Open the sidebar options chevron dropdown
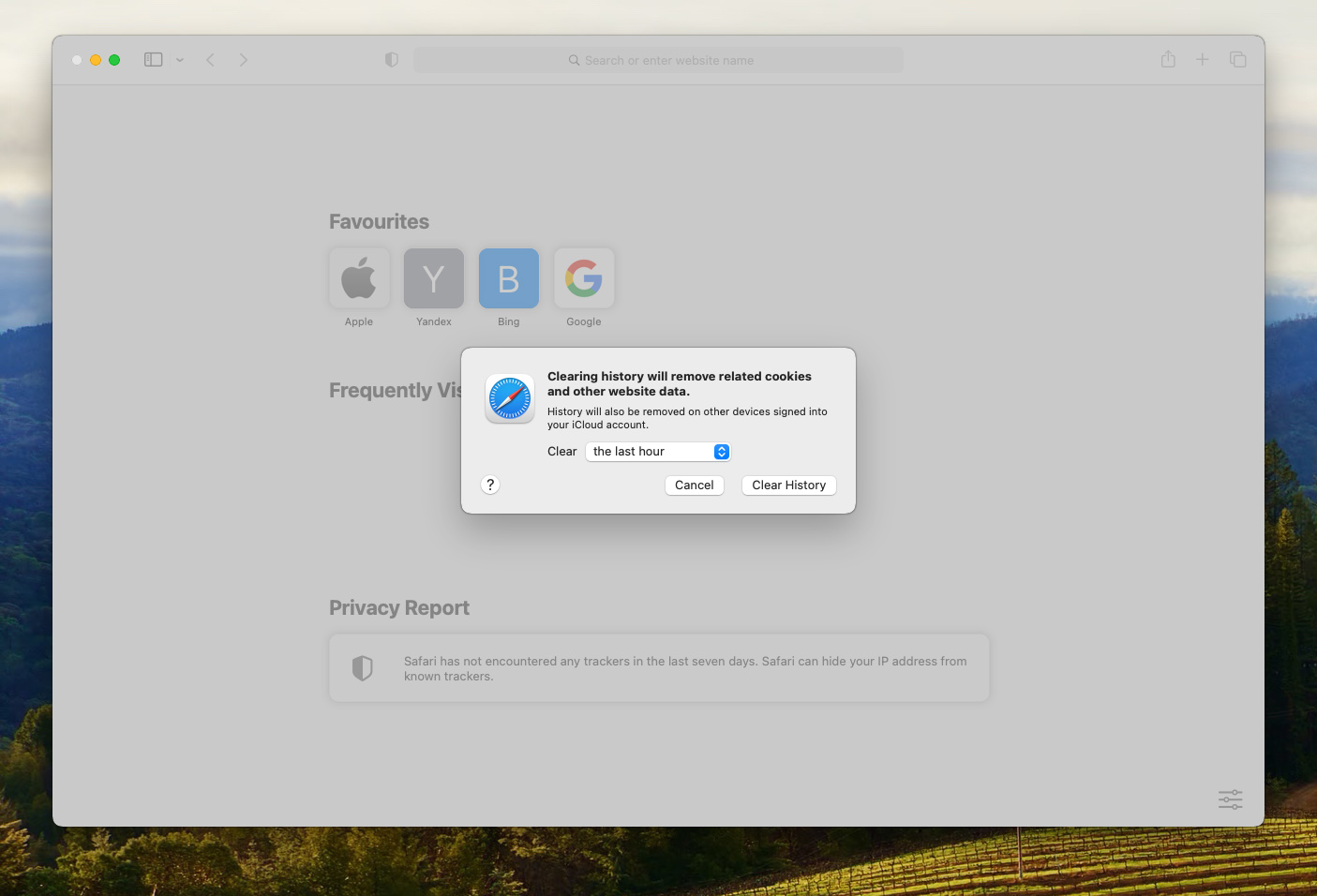Image resolution: width=1317 pixels, height=896 pixels. [180, 60]
